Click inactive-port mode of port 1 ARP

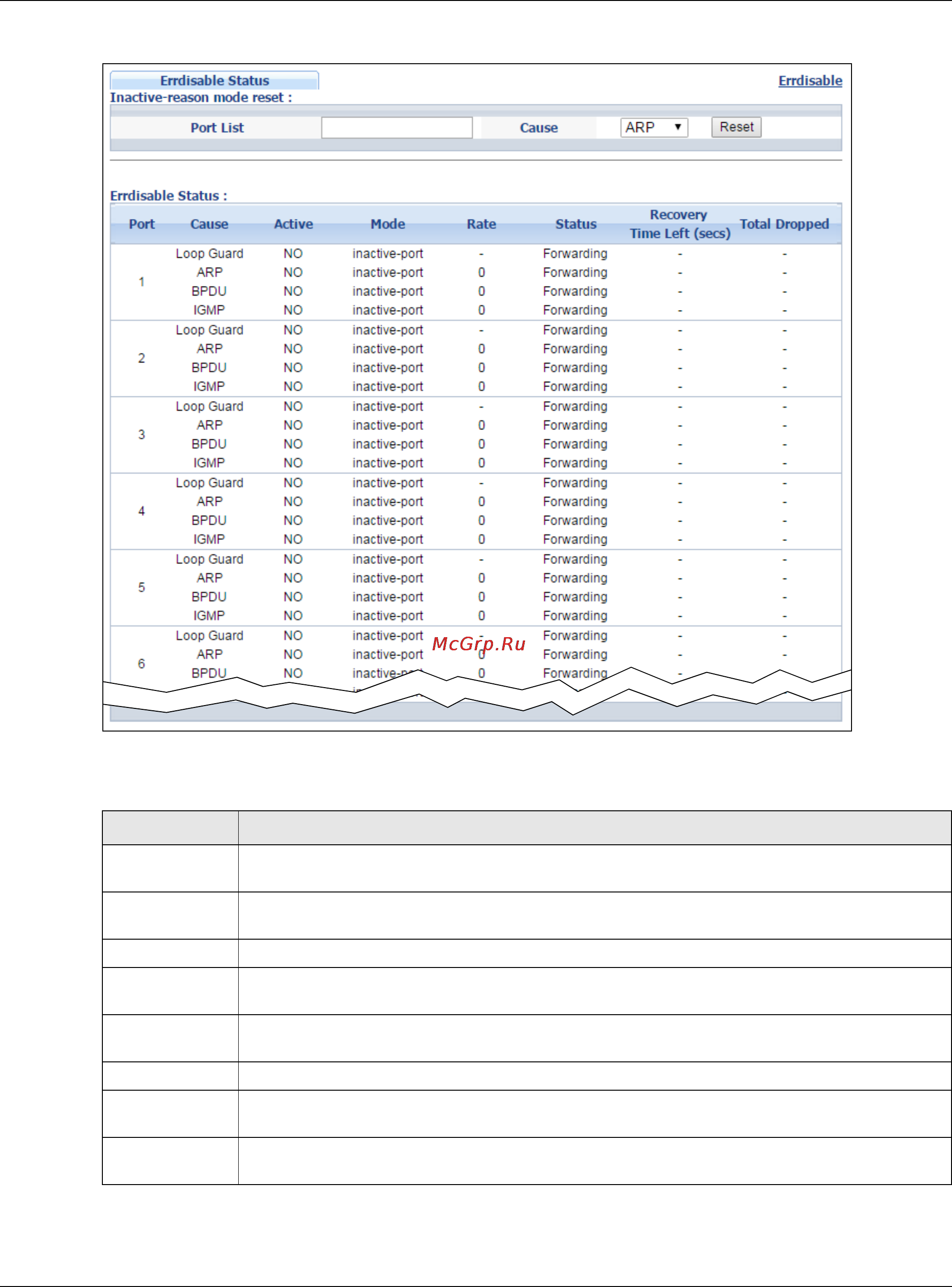(x=388, y=273)
